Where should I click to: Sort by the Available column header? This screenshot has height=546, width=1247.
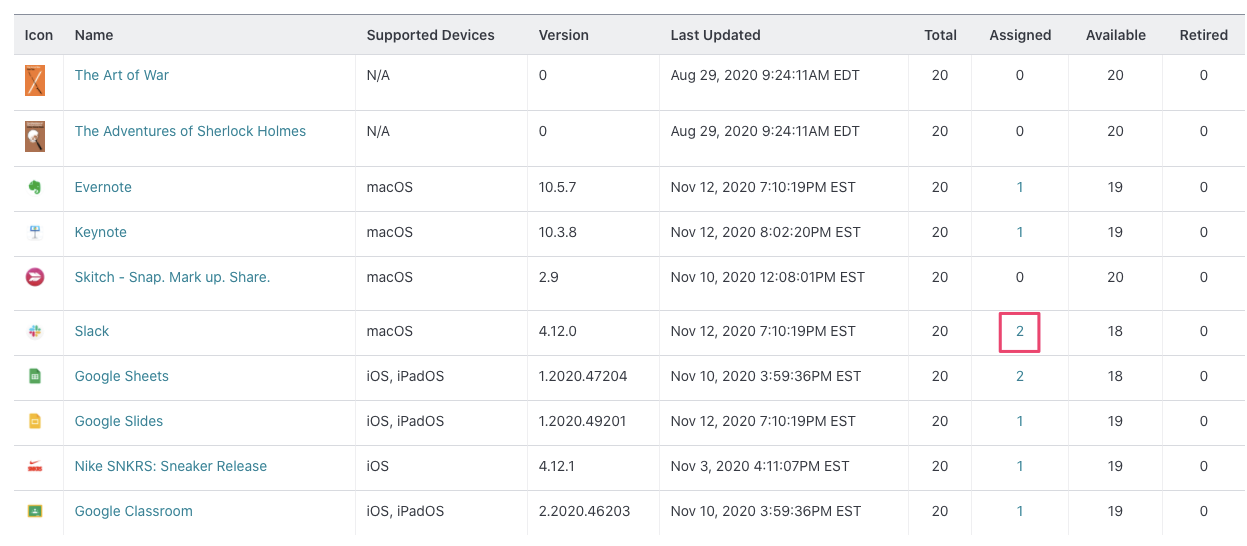pyautogui.click(x=1116, y=35)
